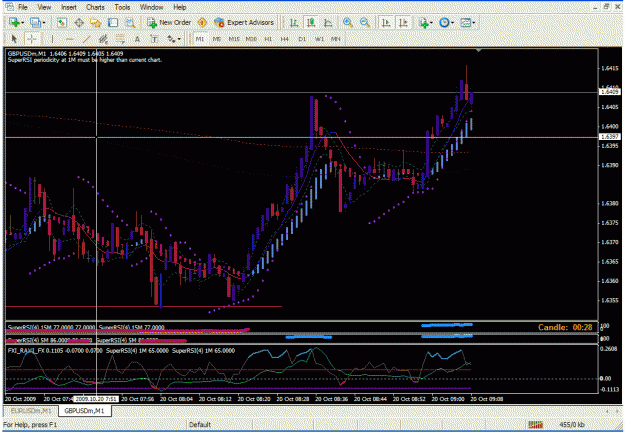Toggle chart Auto Scroll
The image size is (625, 432).
386,23
